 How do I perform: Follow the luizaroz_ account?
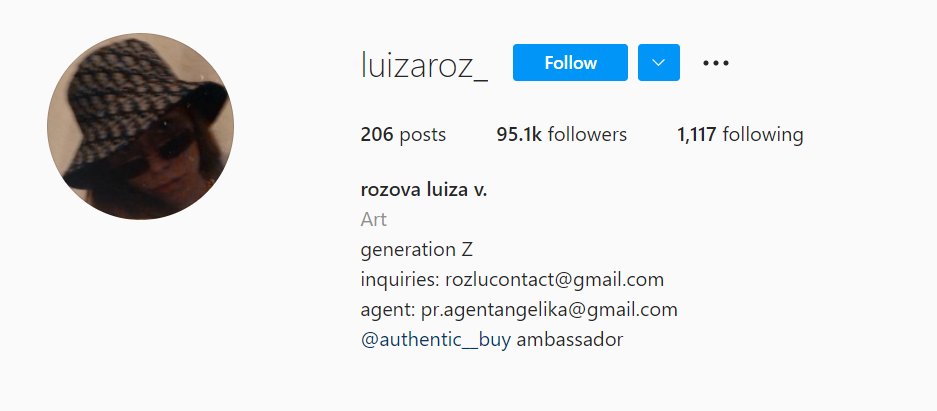pos(570,62)
